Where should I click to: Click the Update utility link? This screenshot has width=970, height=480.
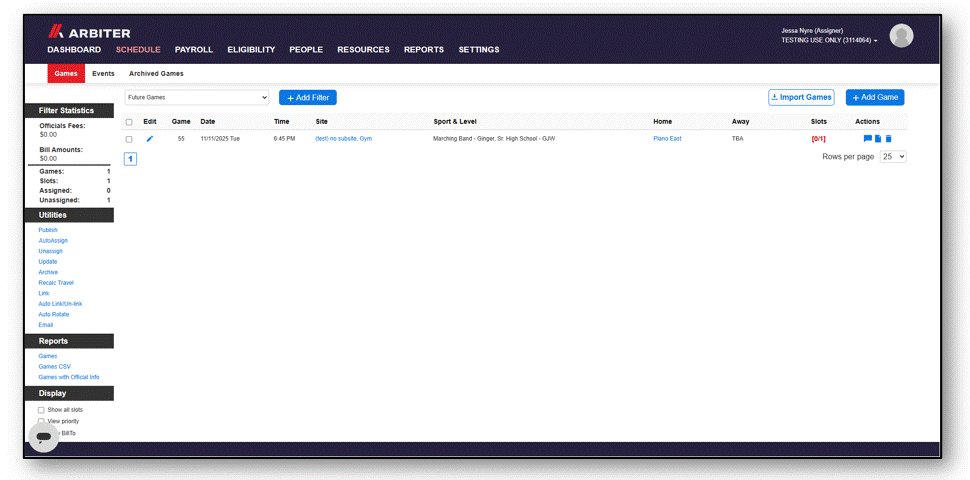pos(48,262)
